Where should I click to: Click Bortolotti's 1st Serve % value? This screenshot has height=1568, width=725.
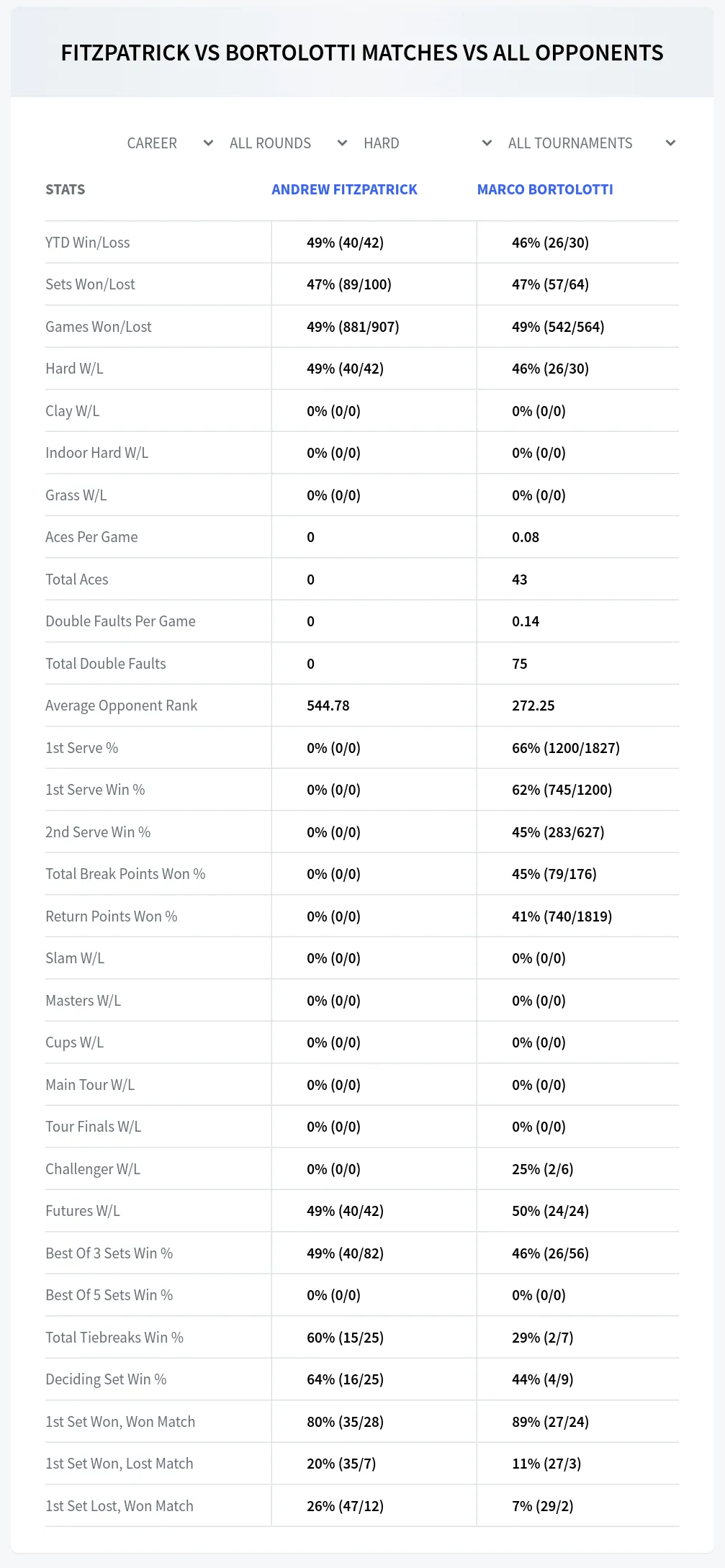pyautogui.click(x=566, y=748)
